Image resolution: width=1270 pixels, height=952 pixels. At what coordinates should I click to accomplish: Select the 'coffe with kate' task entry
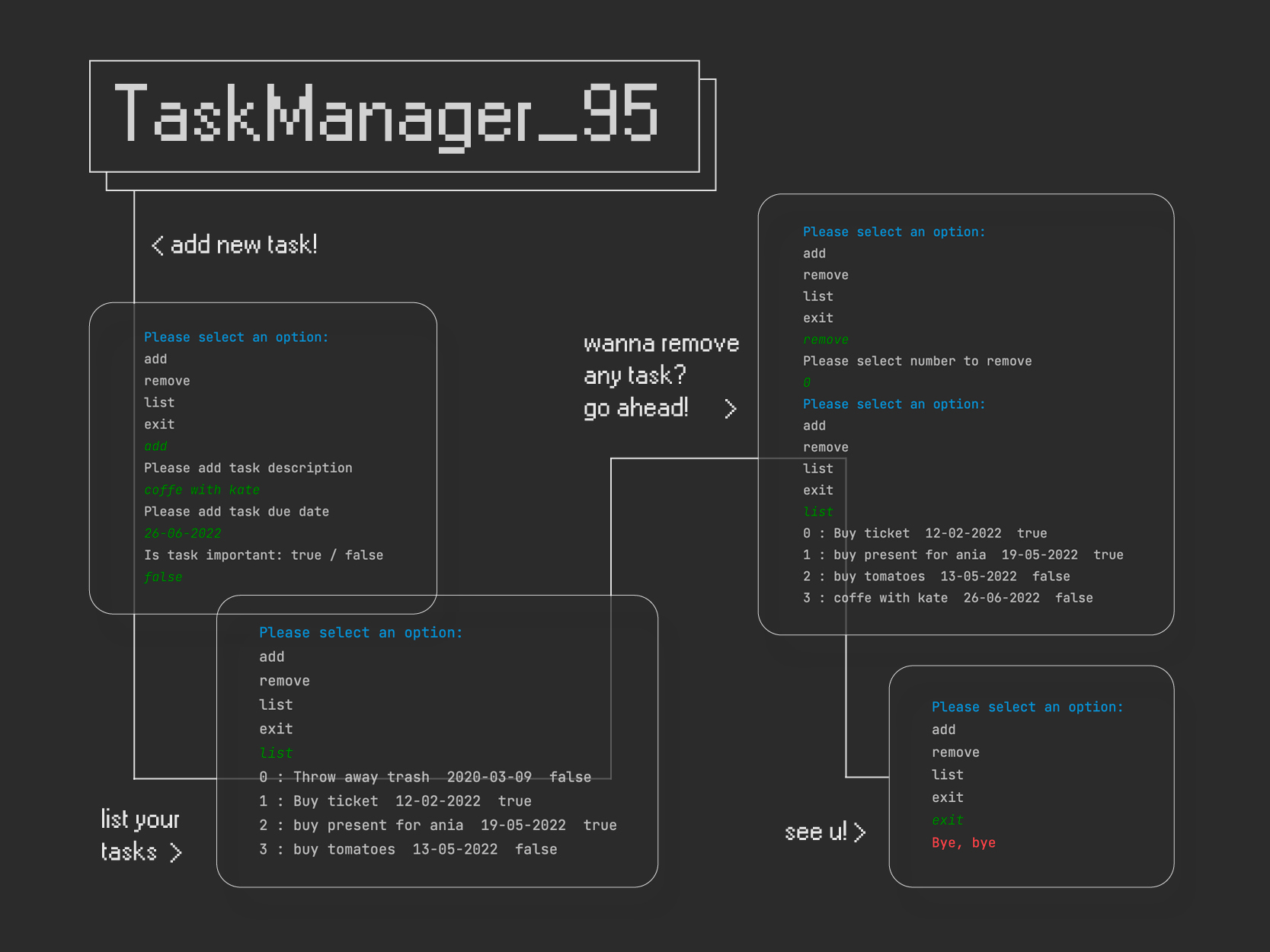click(x=890, y=598)
